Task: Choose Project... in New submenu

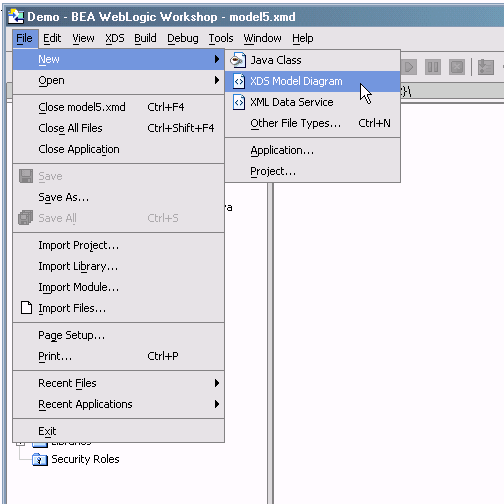Action: pos(313,171)
